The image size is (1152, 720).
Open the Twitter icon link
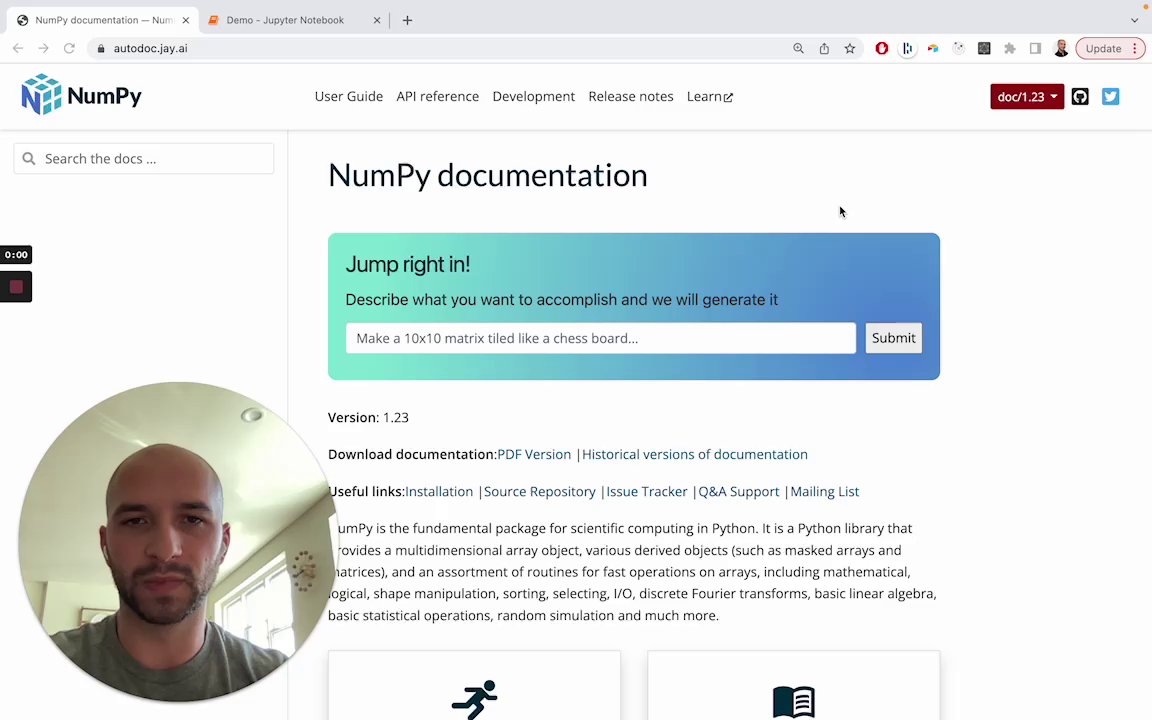click(x=1110, y=96)
